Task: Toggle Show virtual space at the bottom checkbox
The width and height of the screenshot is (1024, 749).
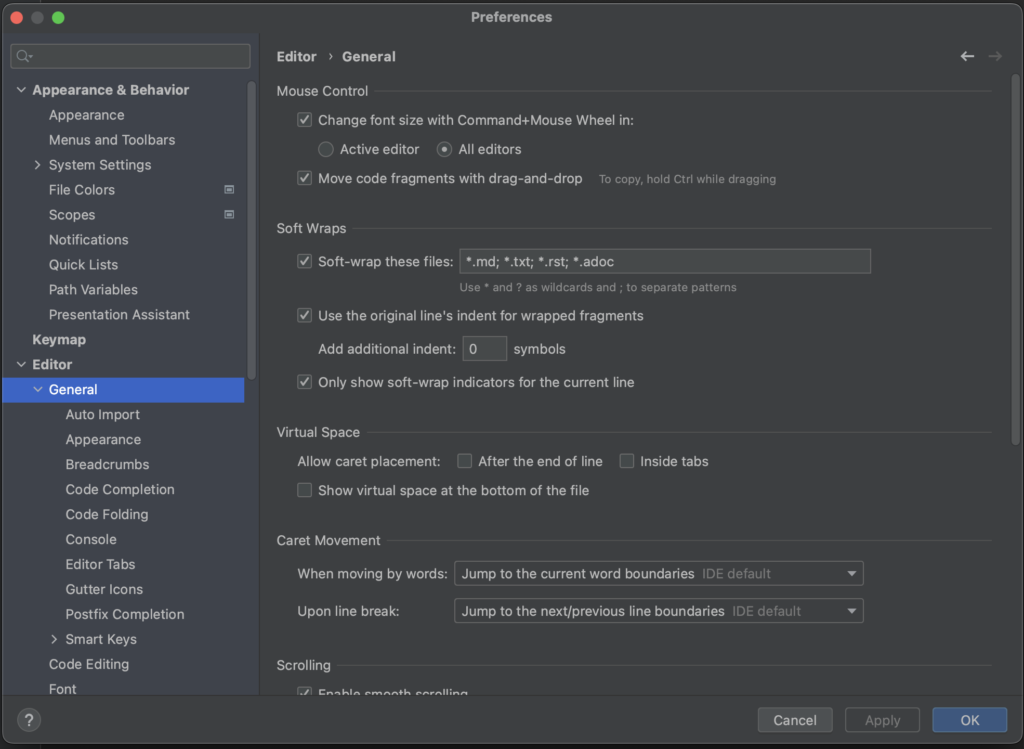Action: click(x=304, y=490)
